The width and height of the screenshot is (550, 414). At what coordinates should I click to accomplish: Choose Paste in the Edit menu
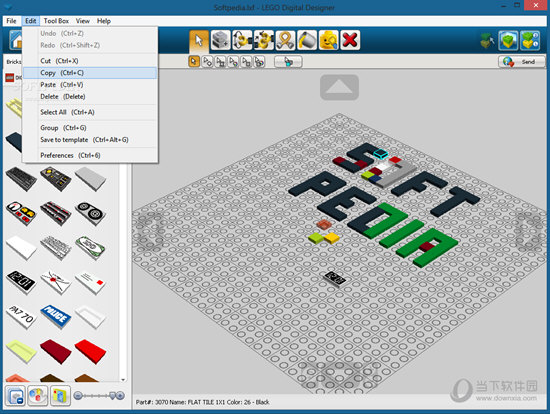[x=90, y=85]
